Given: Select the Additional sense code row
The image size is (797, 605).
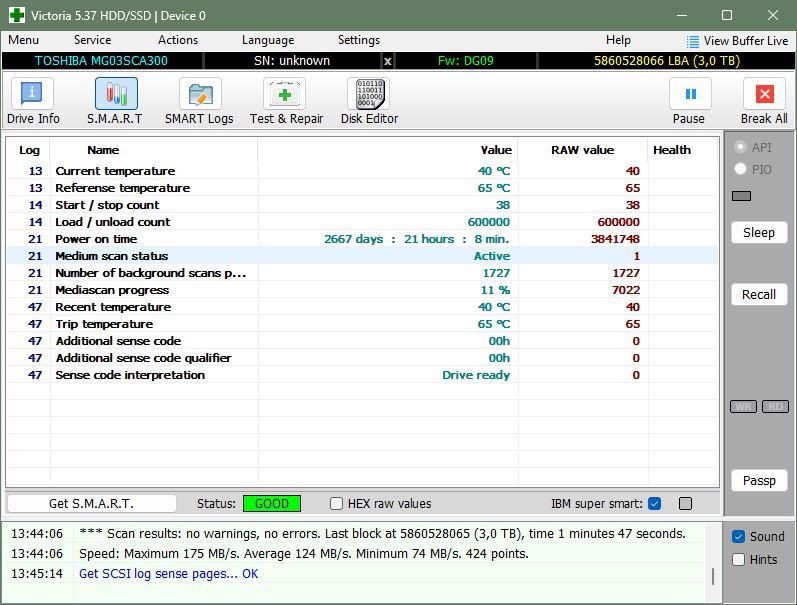Looking at the screenshot, I should tap(363, 341).
